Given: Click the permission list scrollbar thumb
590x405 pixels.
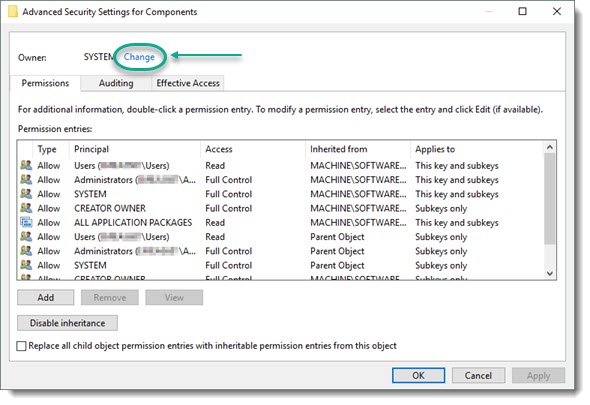Looking at the screenshot, I should click(550, 198).
